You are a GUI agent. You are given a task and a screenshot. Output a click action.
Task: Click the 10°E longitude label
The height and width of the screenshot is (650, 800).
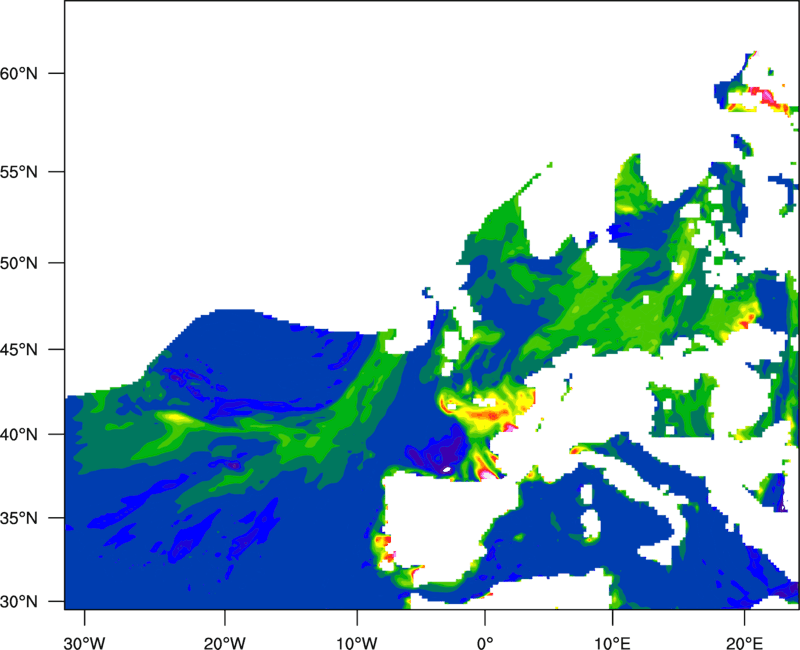612,643
